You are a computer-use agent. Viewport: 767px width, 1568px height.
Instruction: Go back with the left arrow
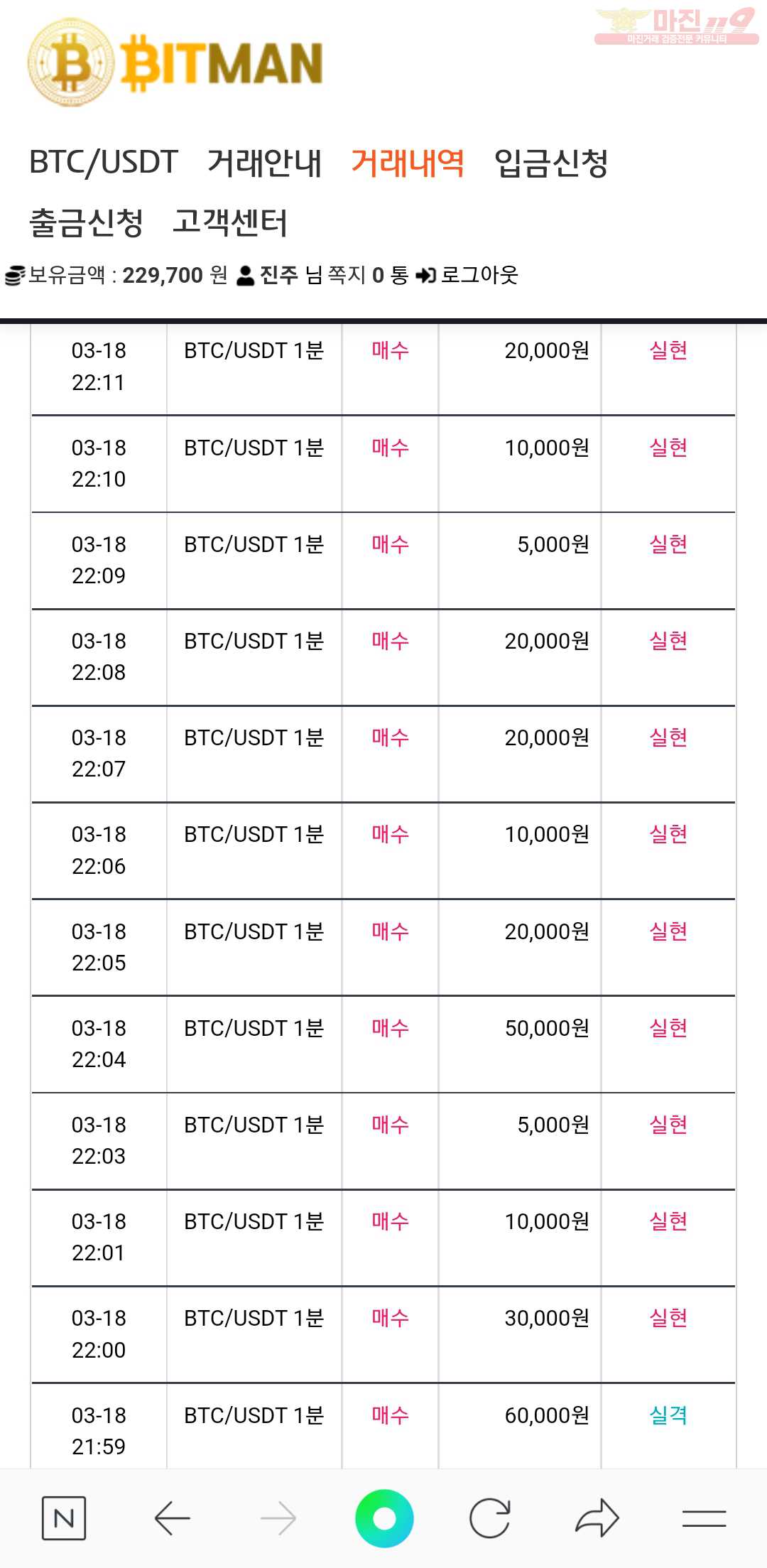(x=172, y=1518)
